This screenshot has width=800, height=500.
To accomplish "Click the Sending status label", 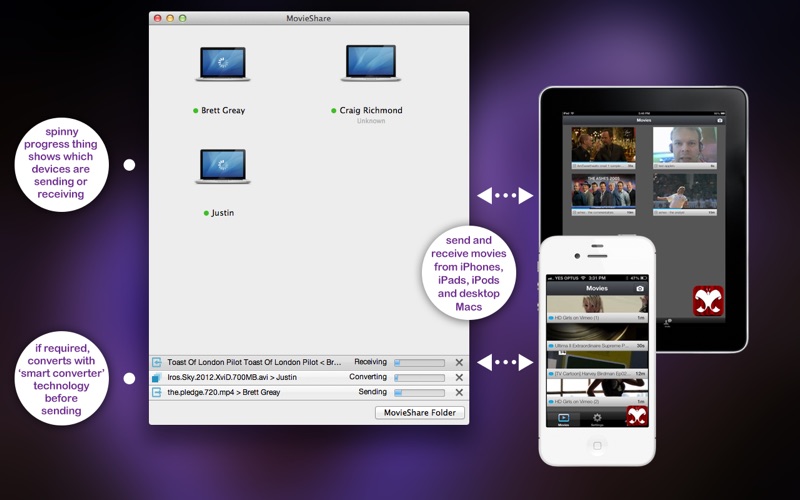I will coord(372,392).
